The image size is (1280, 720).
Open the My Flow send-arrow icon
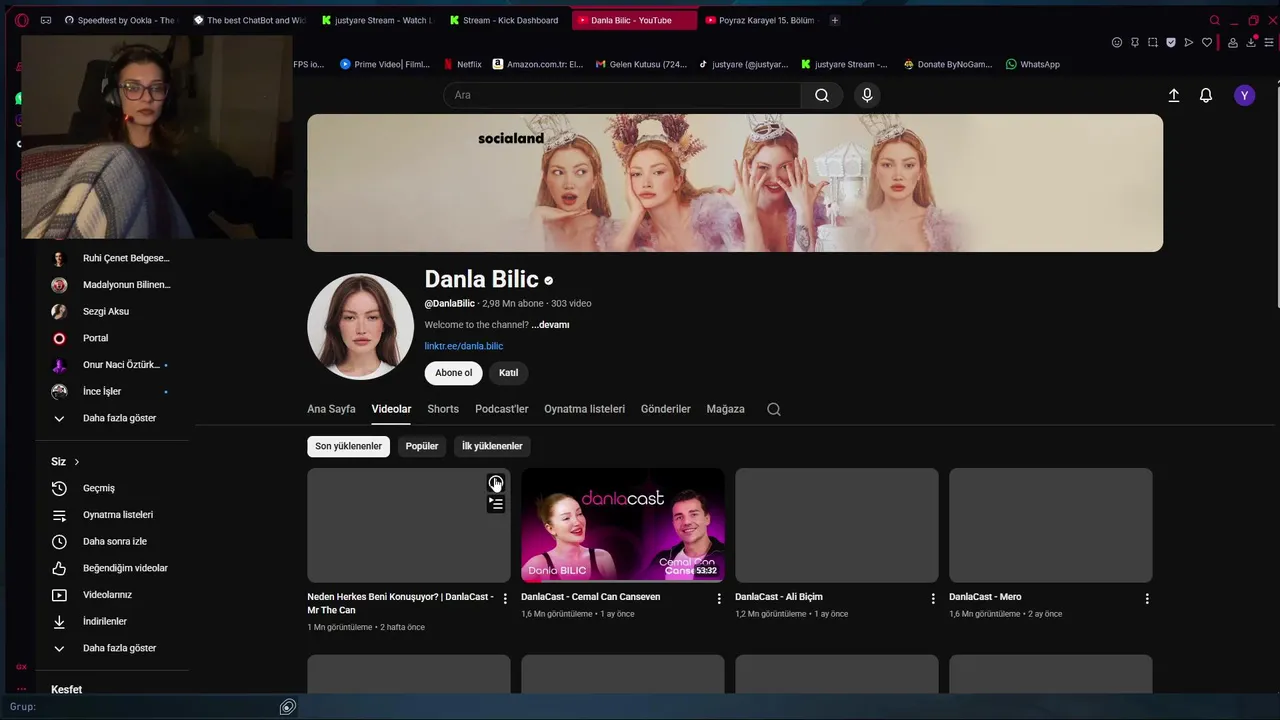1189,42
